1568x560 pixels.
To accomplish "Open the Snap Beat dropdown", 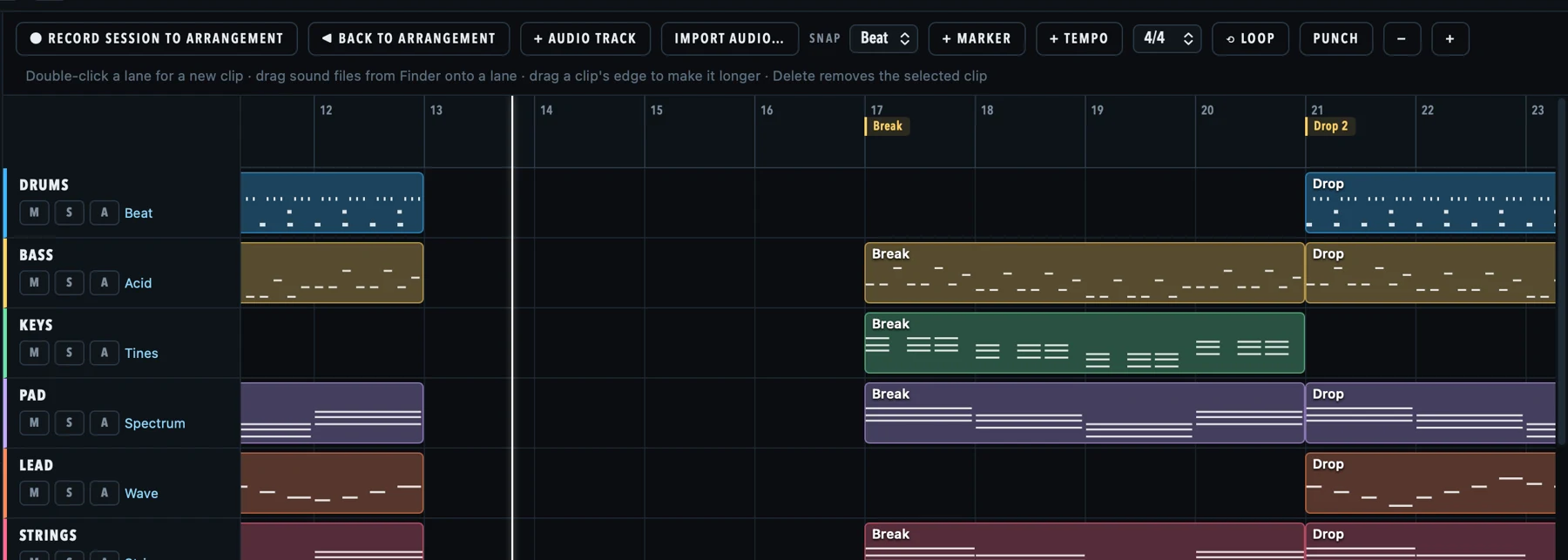I will pyautogui.click(x=883, y=38).
